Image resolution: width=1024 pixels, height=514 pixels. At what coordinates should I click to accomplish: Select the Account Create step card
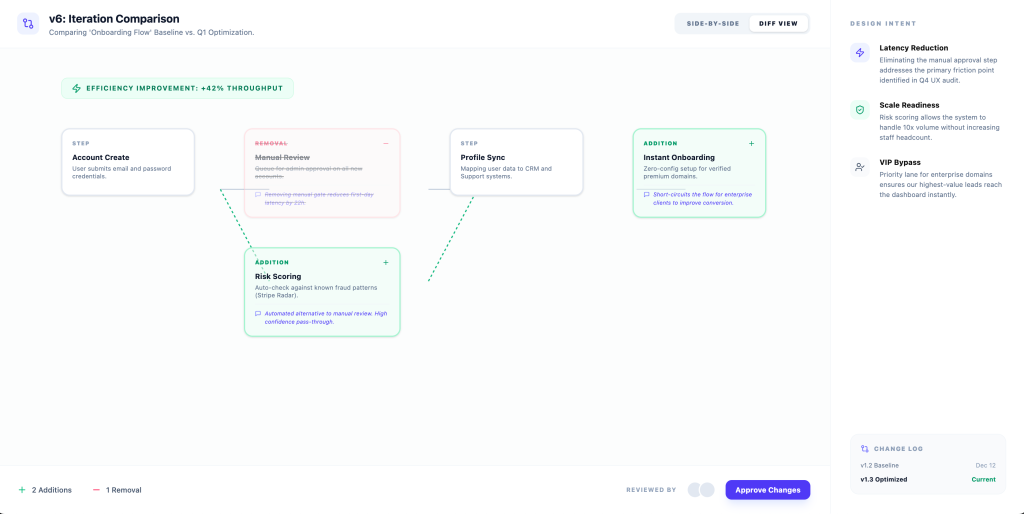128,162
